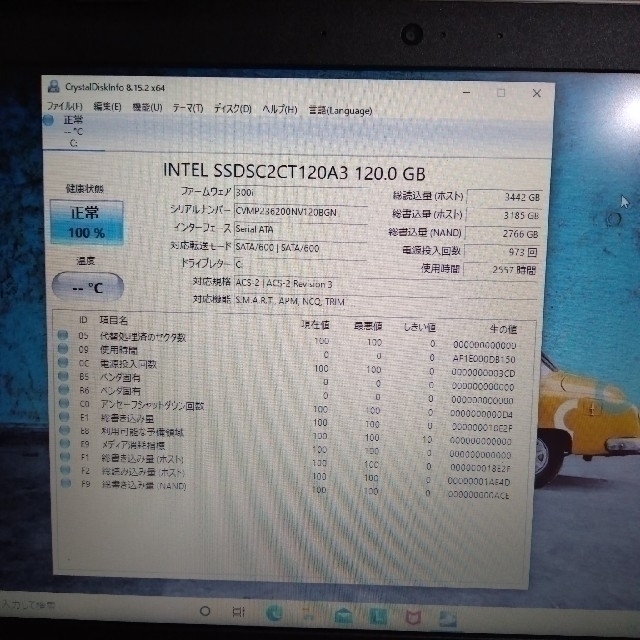Select the アンセーフシャットダウン回数 attribute row
Screen dimensions: 640x640
point(287,407)
